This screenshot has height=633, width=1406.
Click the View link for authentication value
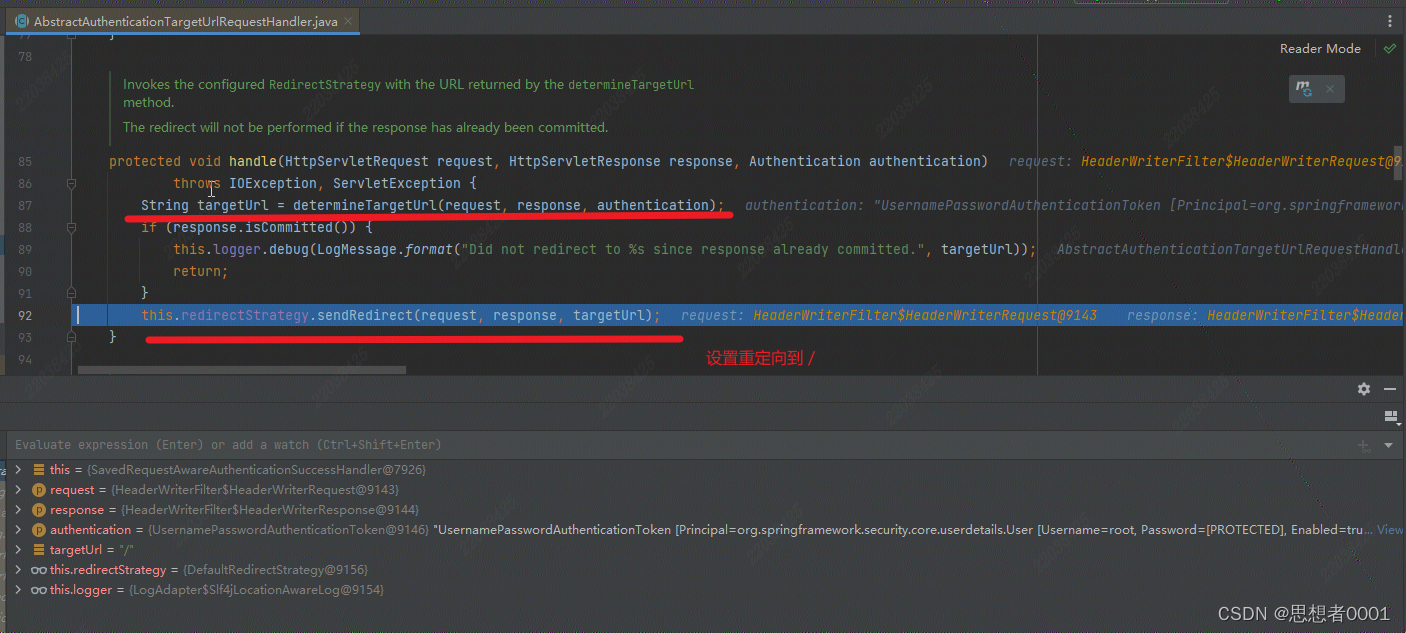pyautogui.click(x=1390, y=530)
